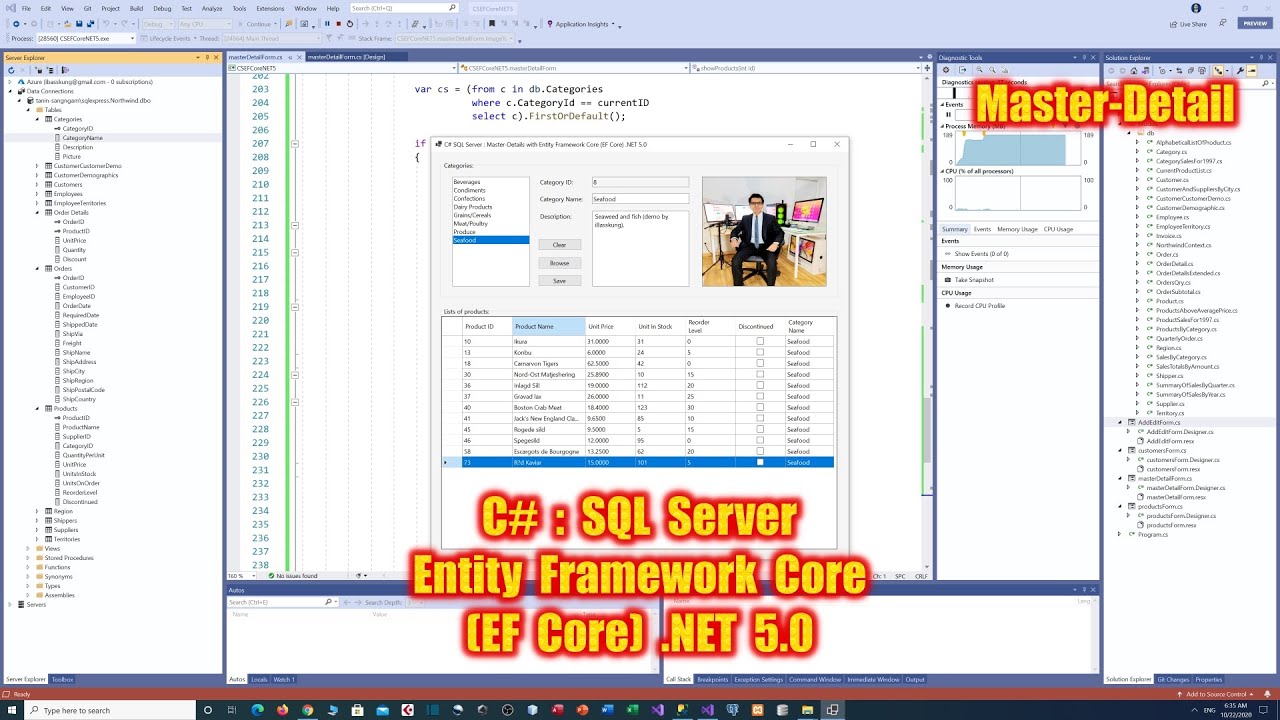Click the Save file toolbar icon
This screenshot has width=1280, height=720.
[x=79, y=24]
